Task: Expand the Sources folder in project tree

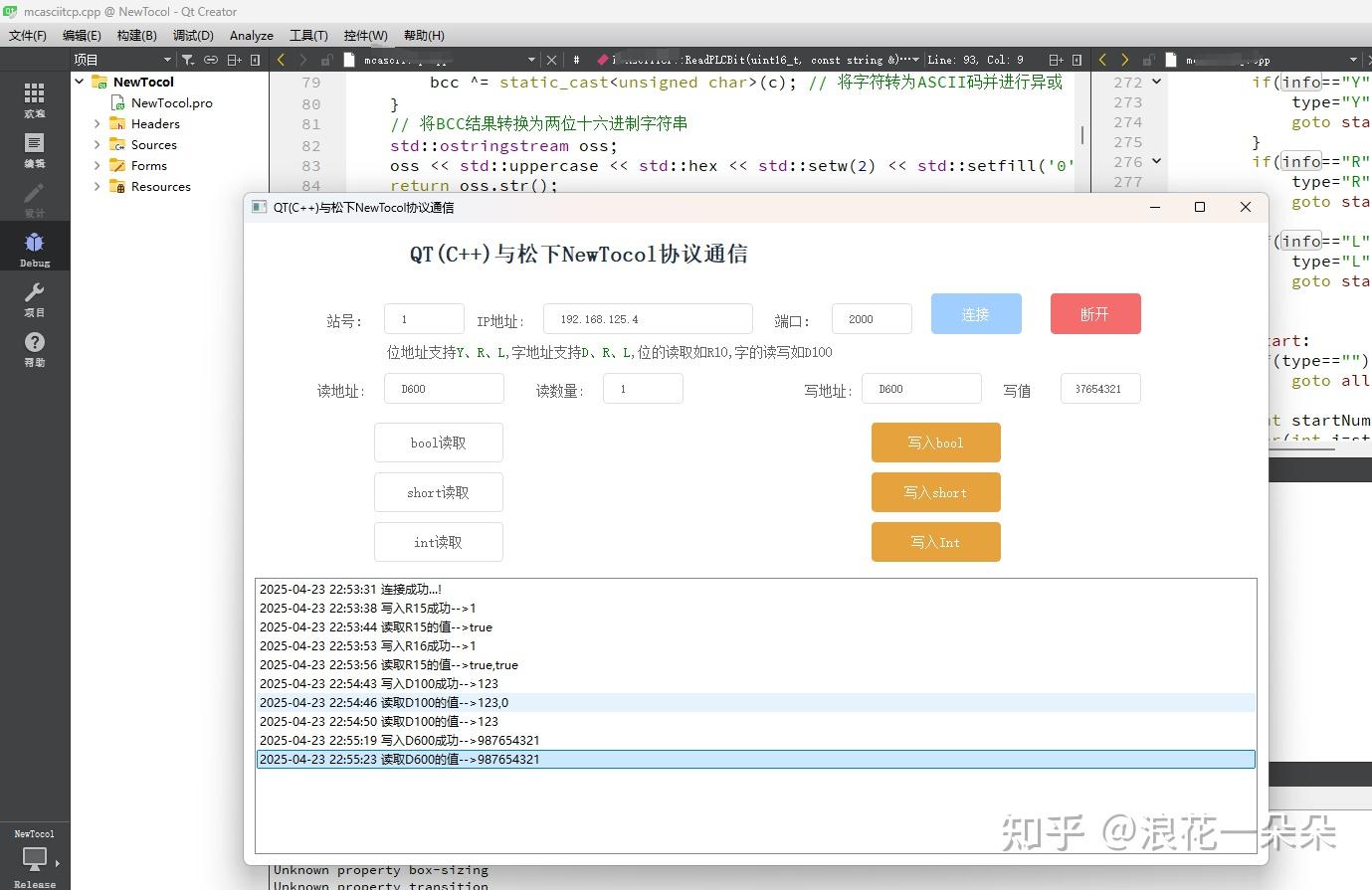Action: coord(96,144)
